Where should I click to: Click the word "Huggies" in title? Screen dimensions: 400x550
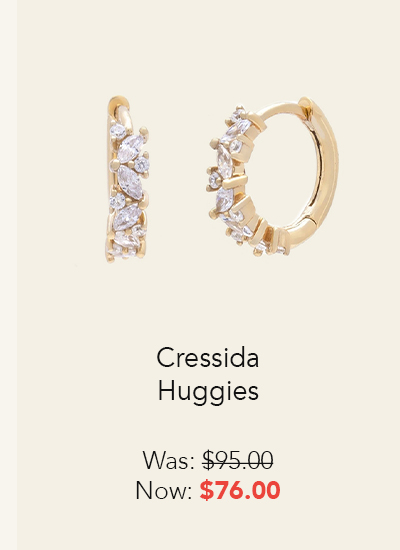click(208, 391)
